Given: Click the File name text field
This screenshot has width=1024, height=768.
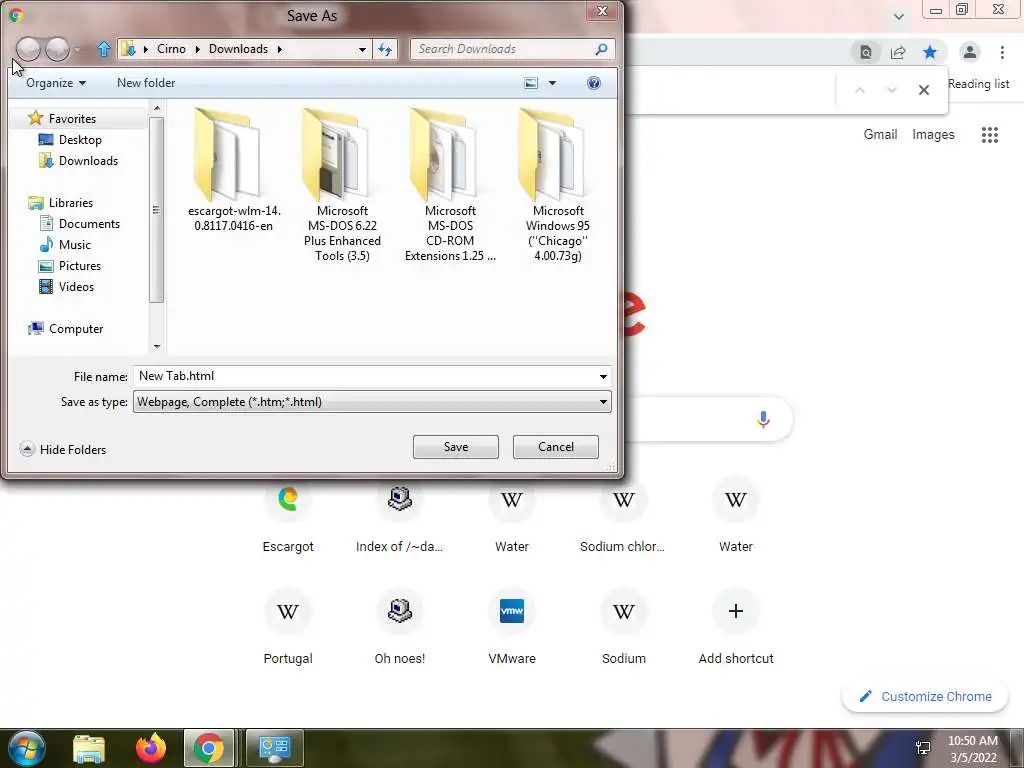Looking at the screenshot, I should [x=364, y=376].
